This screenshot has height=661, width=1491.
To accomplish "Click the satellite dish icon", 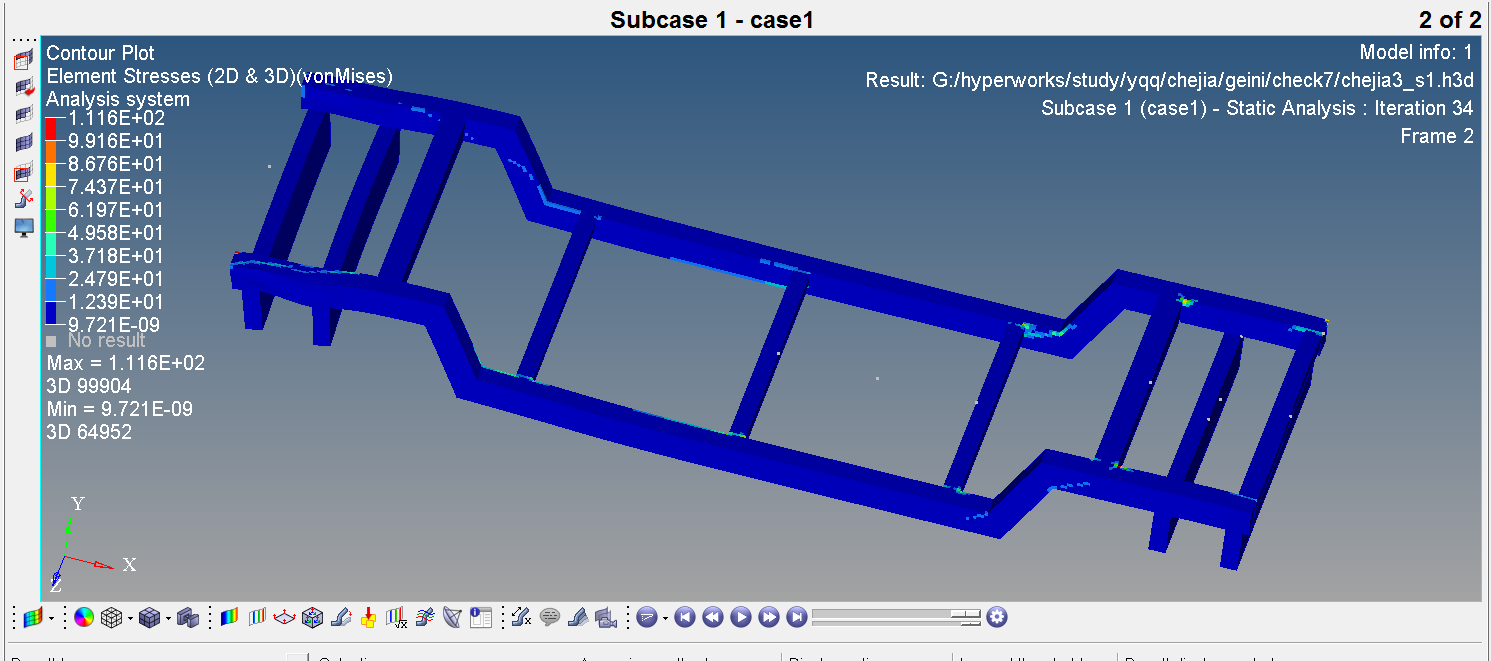I will (x=452, y=618).
